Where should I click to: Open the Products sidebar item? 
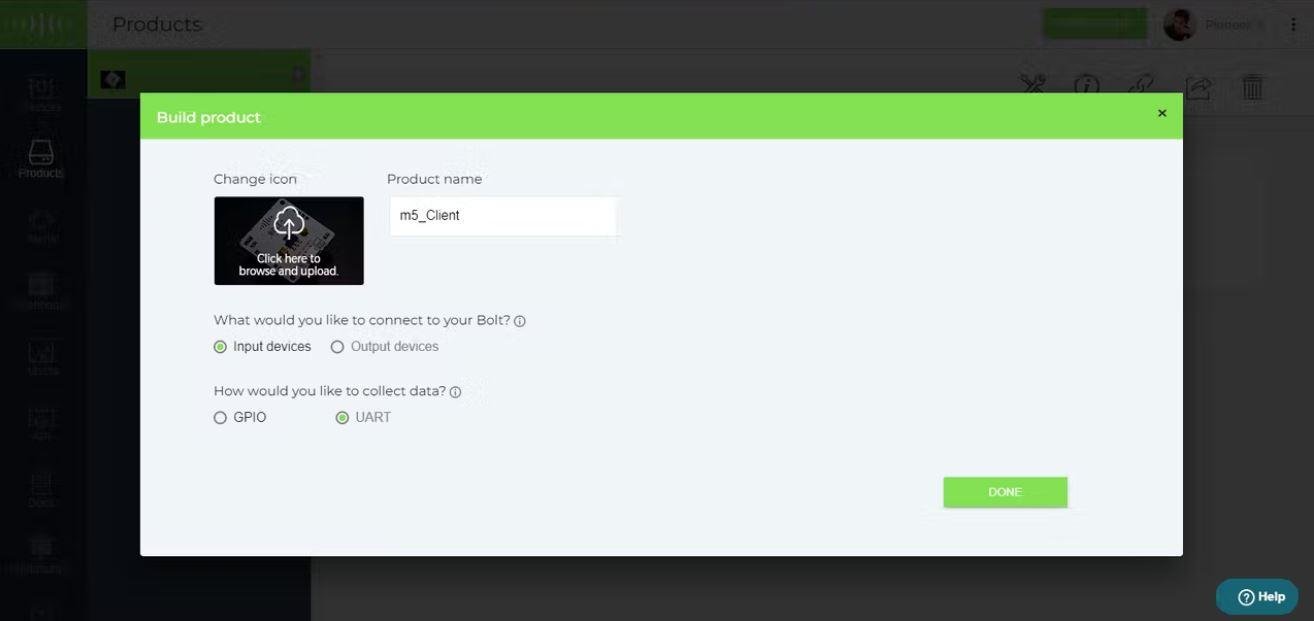click(41, 159)
